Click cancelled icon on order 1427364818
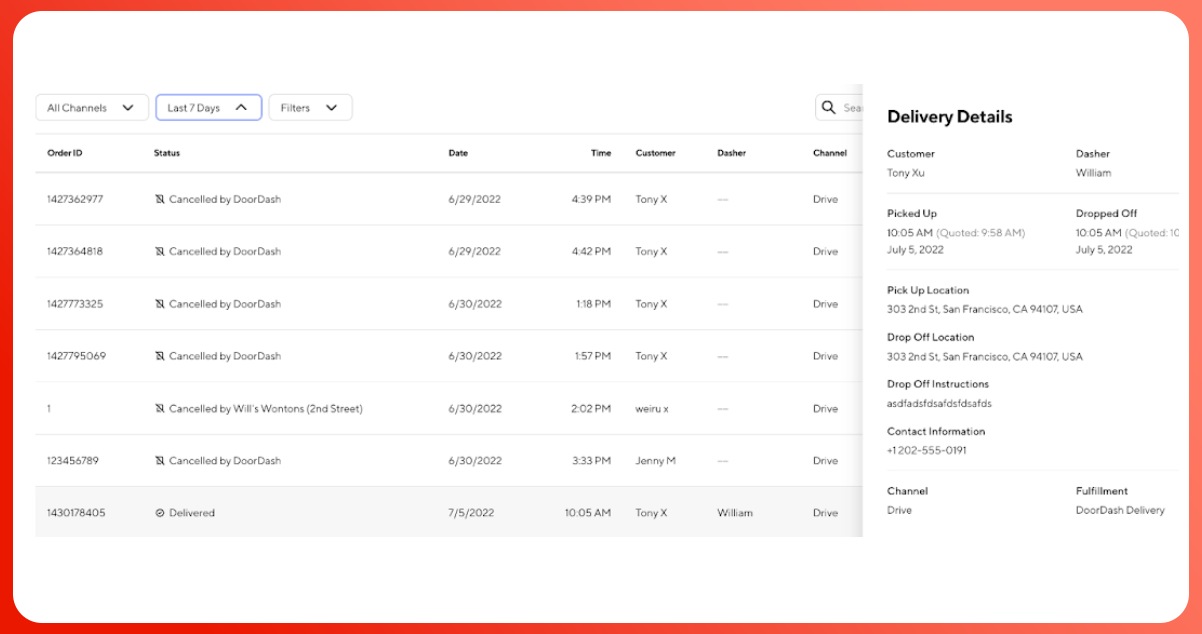Image resolution: width=1202 pixels, height=634 pixels. pyautogui.click(x=160, y=252)
